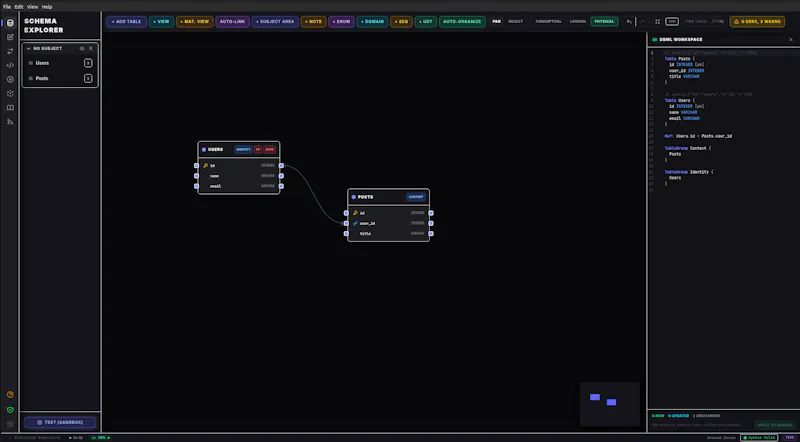Click the Users table header dot icon
The image size is (800, 442).
(x=204, y=150)
